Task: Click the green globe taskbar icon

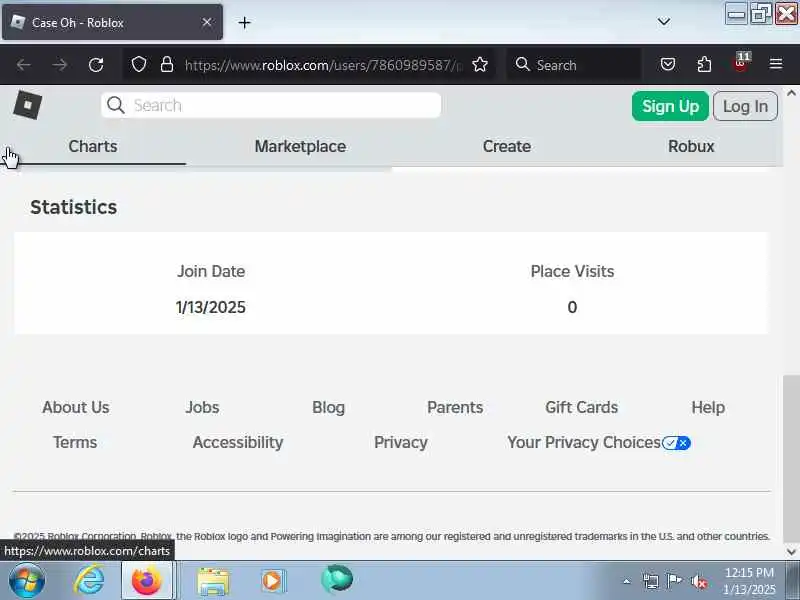Action: [x=336, y=579]
